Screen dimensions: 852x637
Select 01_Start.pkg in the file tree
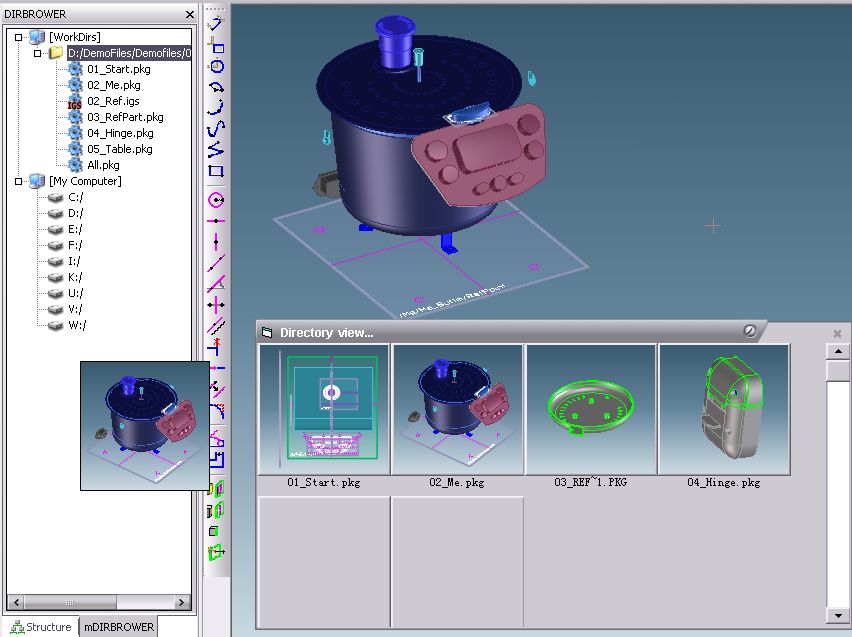pyautogui.click(x=118, y=69)
